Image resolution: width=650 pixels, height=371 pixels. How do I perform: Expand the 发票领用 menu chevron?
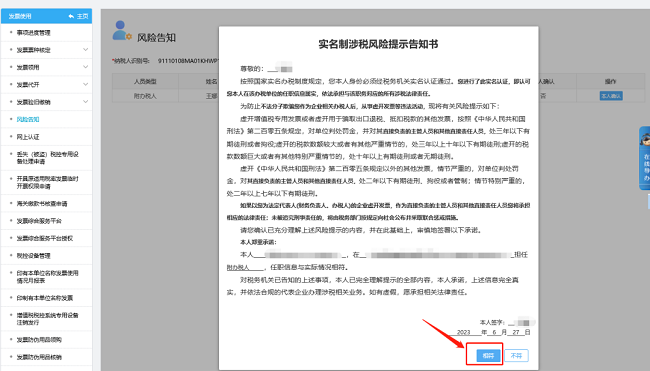[85, 67]
